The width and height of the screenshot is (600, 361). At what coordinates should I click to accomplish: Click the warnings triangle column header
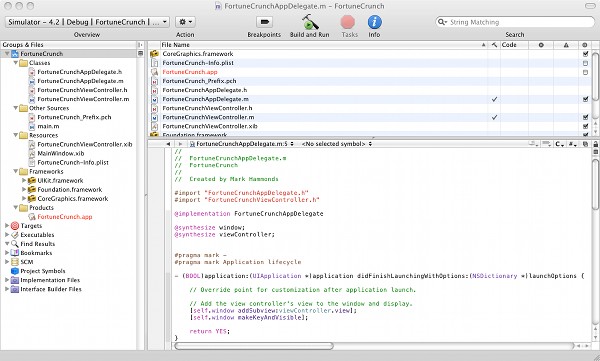tap(566, 45)
